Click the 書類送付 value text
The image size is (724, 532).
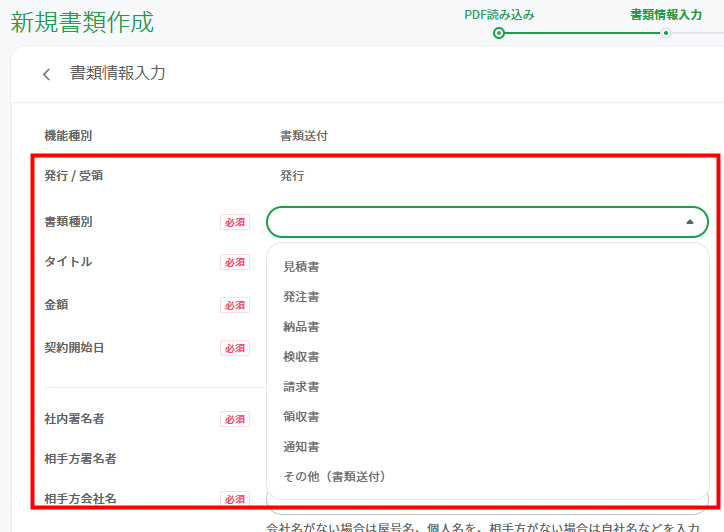click(304, 136)
